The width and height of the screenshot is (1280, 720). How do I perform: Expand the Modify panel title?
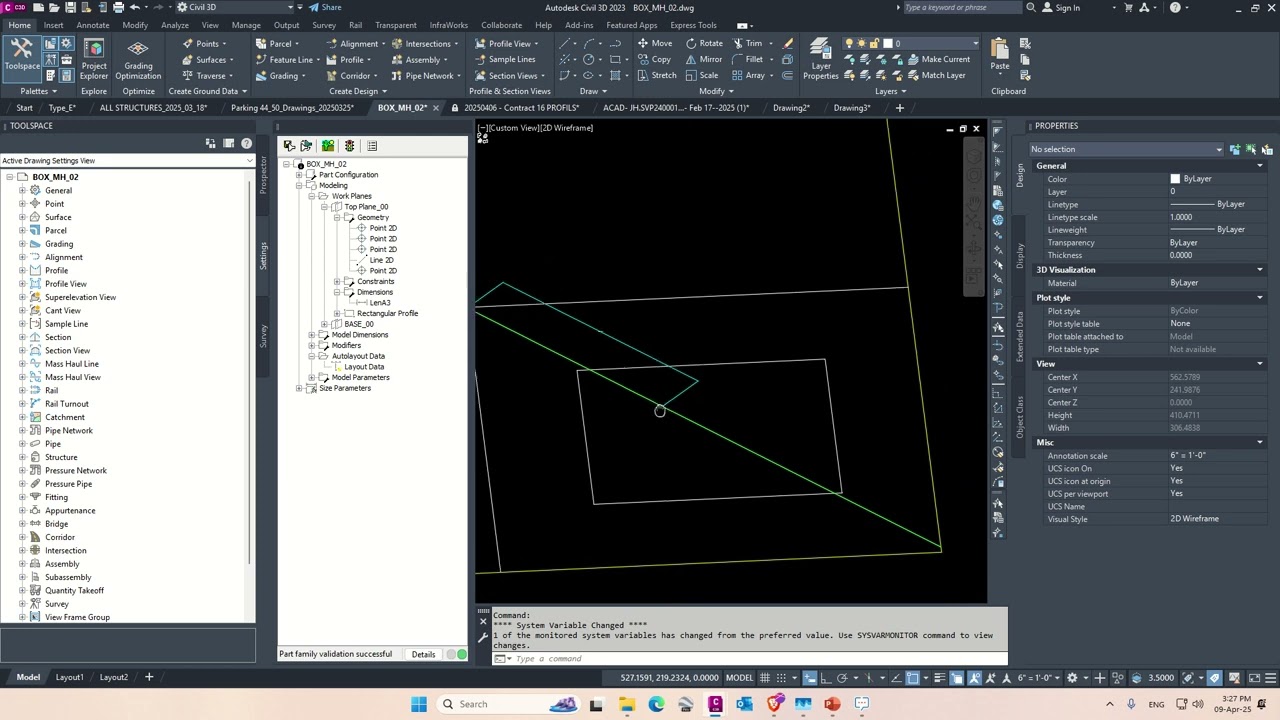tap(715, 91)
